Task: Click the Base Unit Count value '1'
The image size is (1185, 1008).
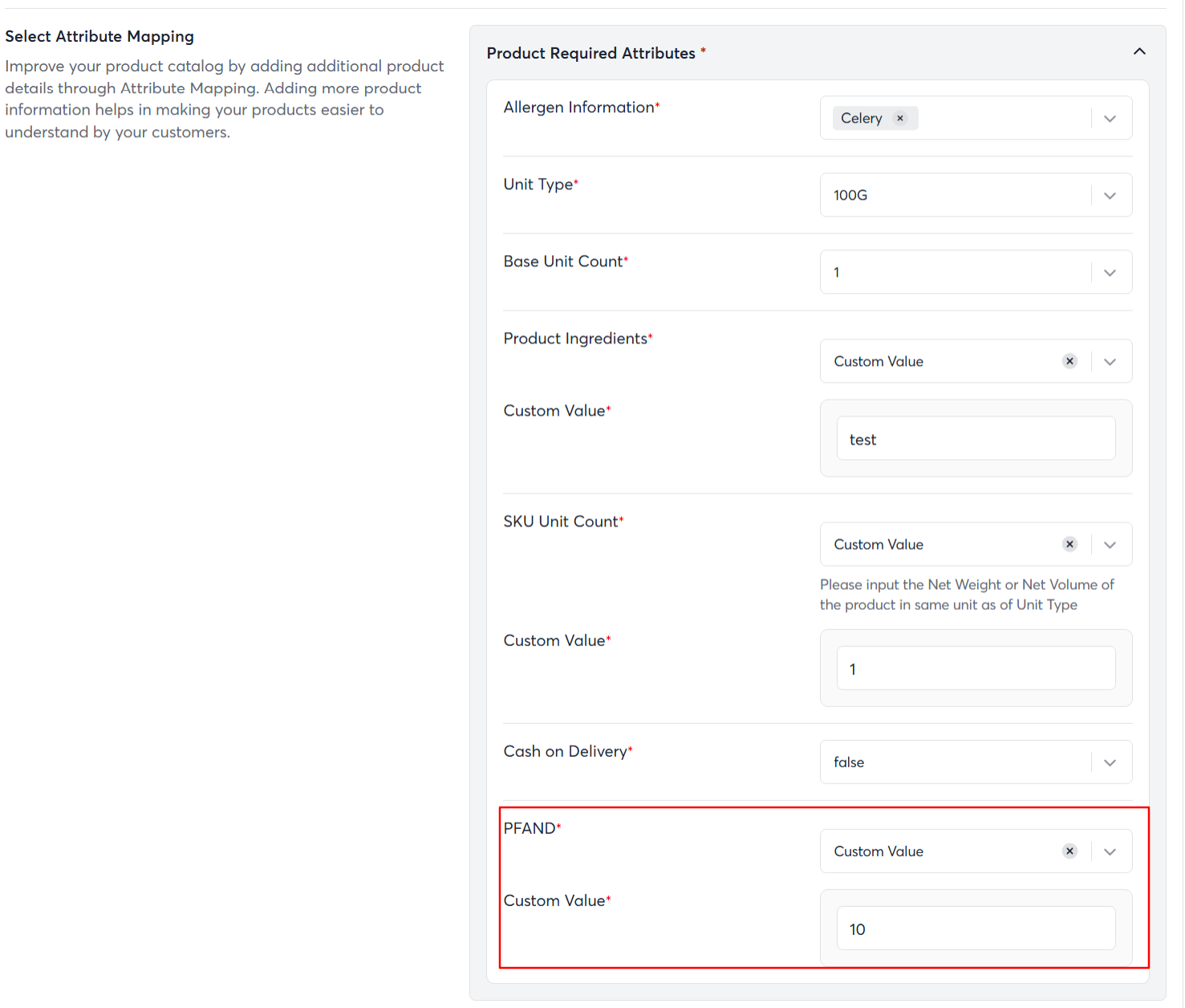Action: click(837, 273)
